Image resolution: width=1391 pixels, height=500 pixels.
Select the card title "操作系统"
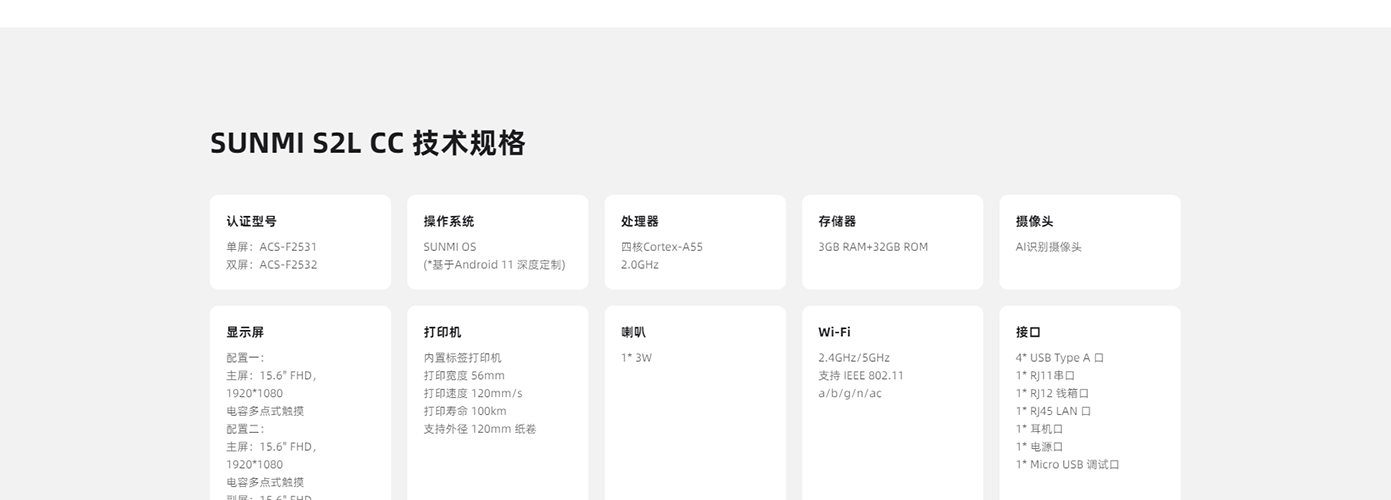pos(449,221)
